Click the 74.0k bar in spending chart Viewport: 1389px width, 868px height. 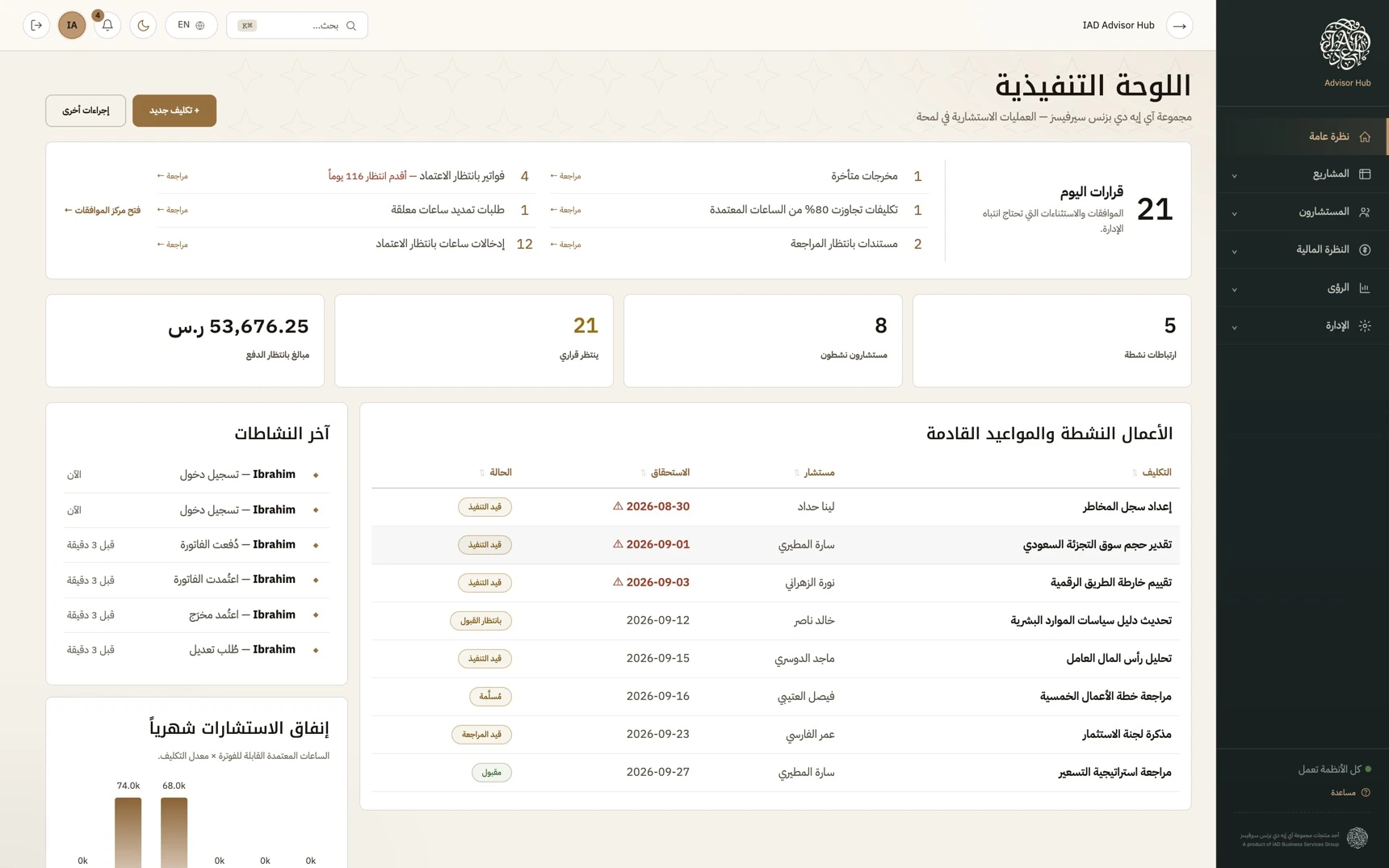(128, 832)
